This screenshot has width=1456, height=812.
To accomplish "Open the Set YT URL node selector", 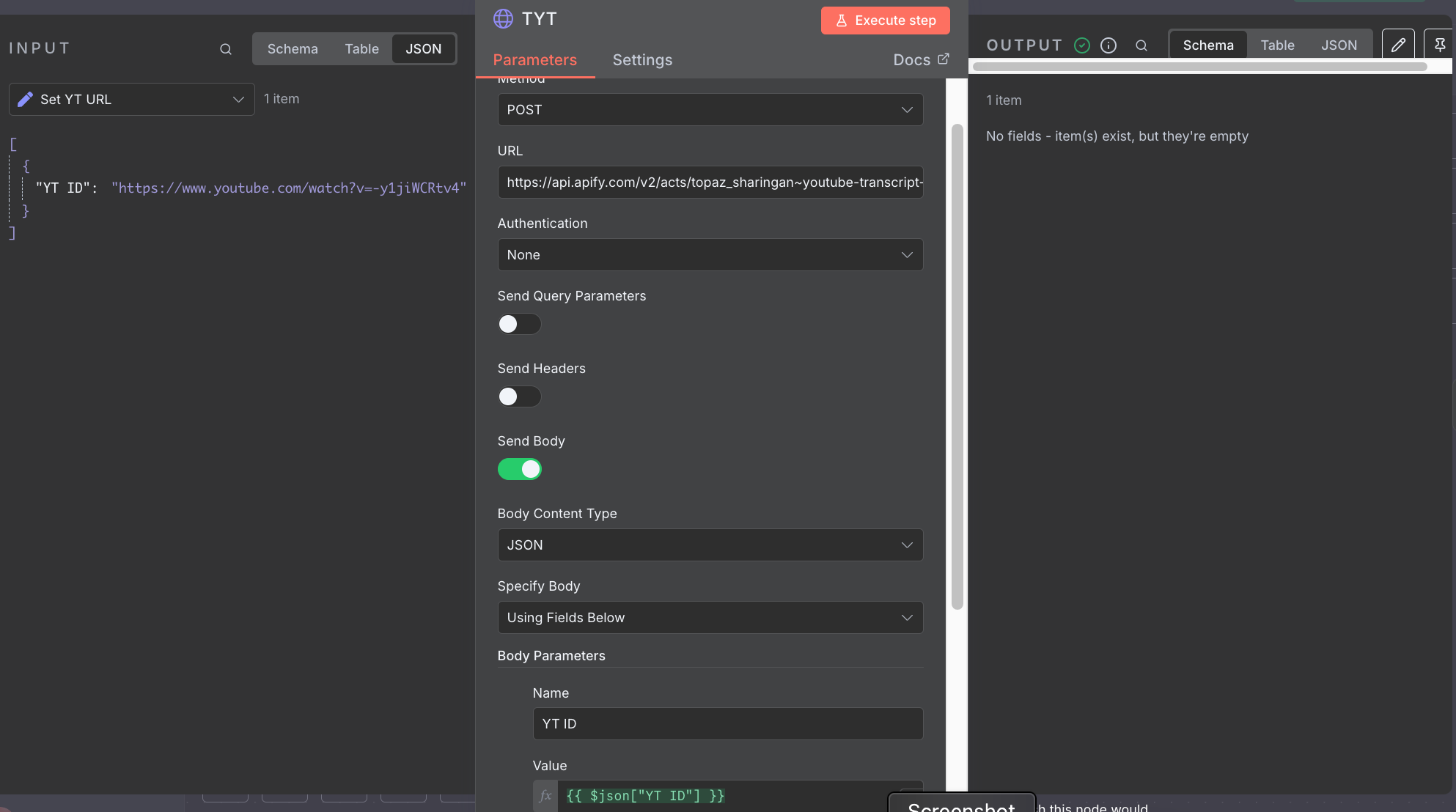I will pos(132,100).
